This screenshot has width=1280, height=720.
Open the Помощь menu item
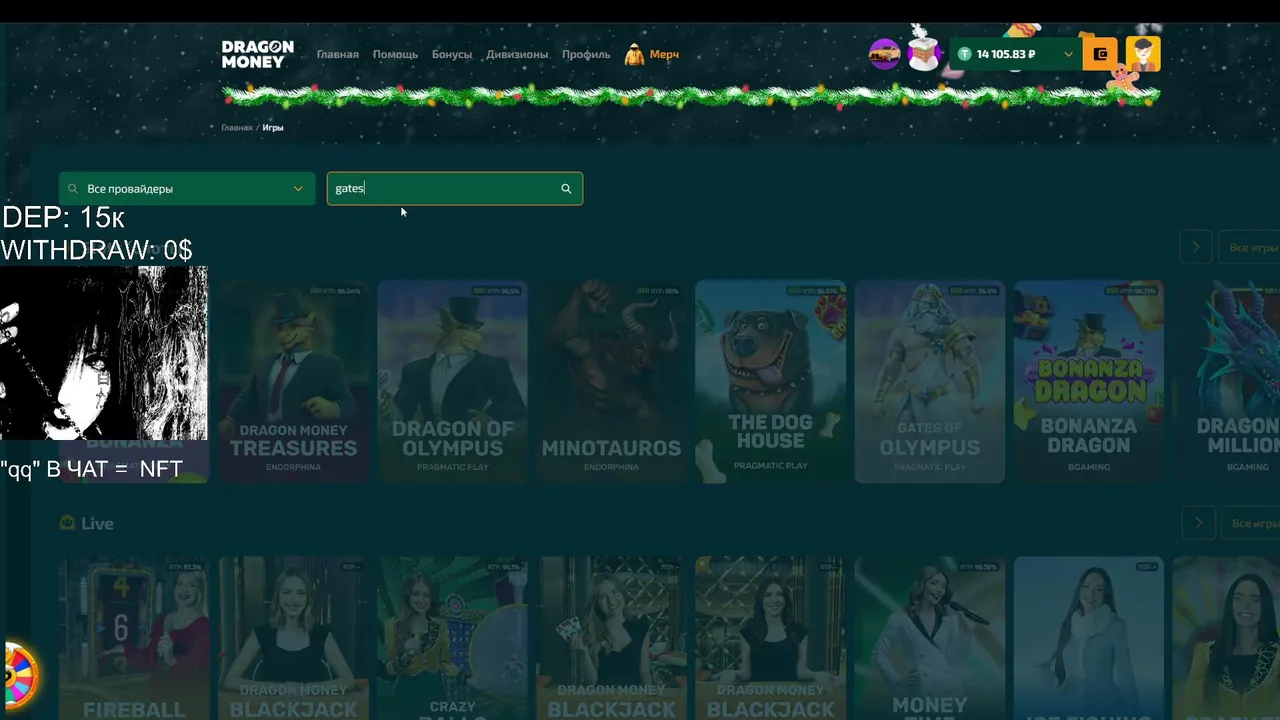[395, 54]
